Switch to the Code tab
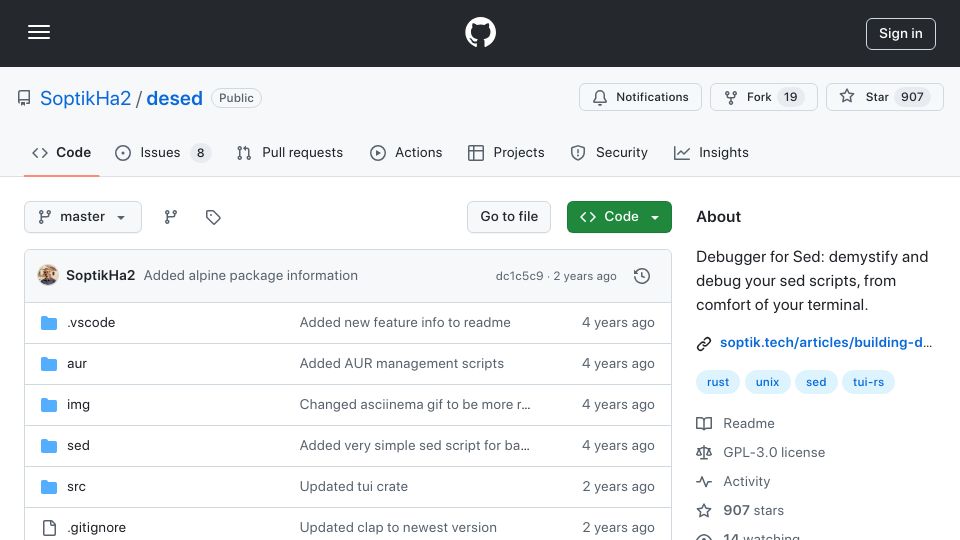 coord(61,152)
